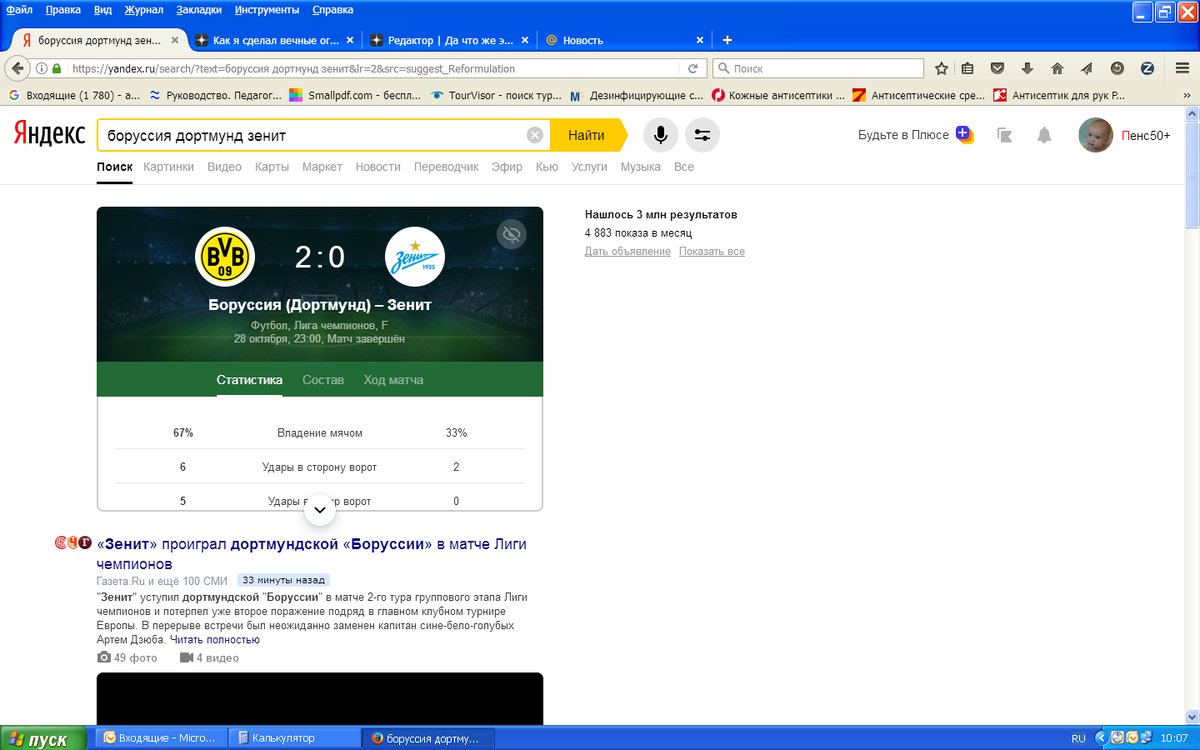The height and width of the screenshot is (750, 1200).
Task: Click the Borussia Dortmund BVB logo
Action: (x=225, y=257)
